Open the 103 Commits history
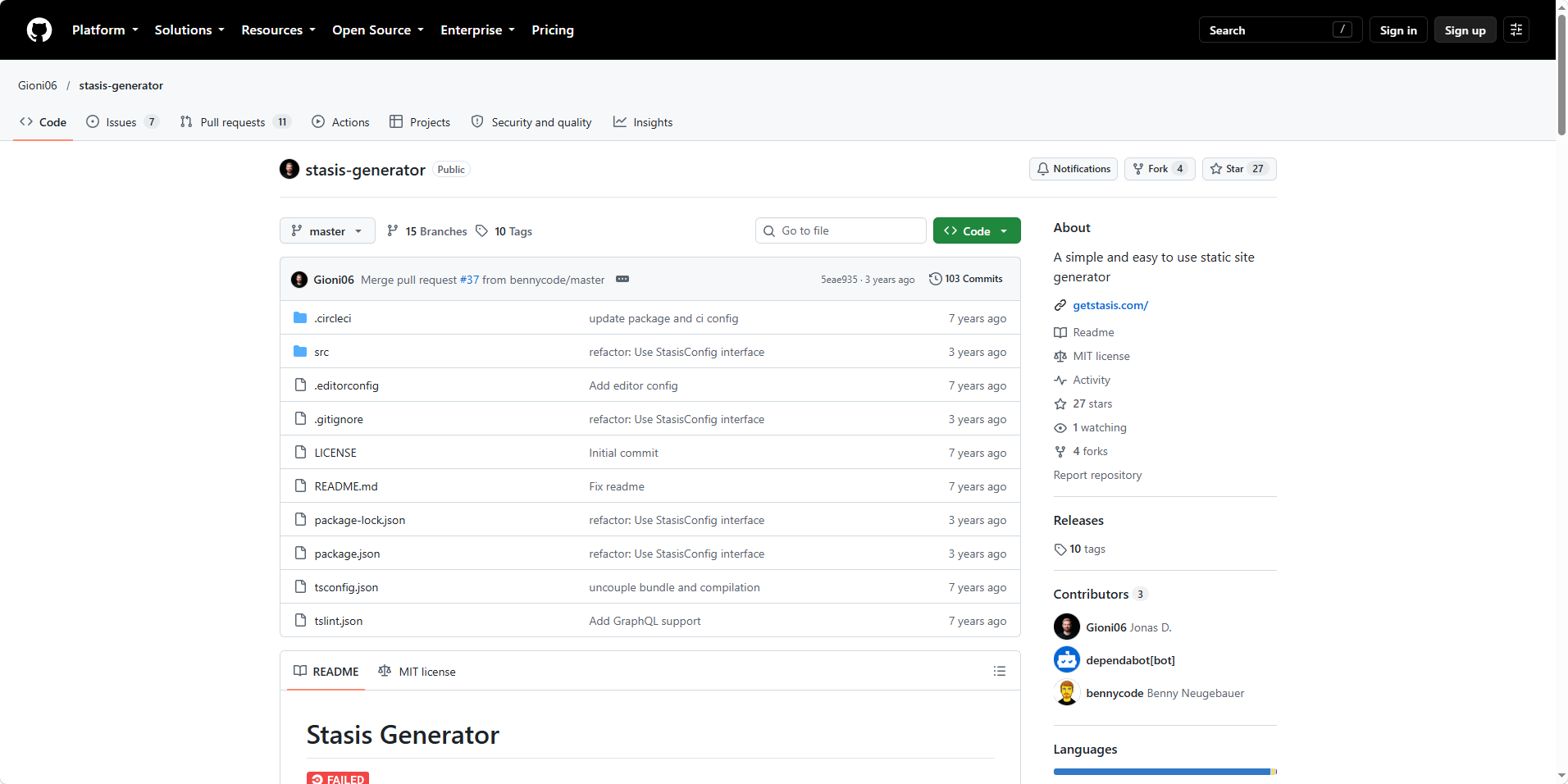The image size is (1568, 784). 965,279
